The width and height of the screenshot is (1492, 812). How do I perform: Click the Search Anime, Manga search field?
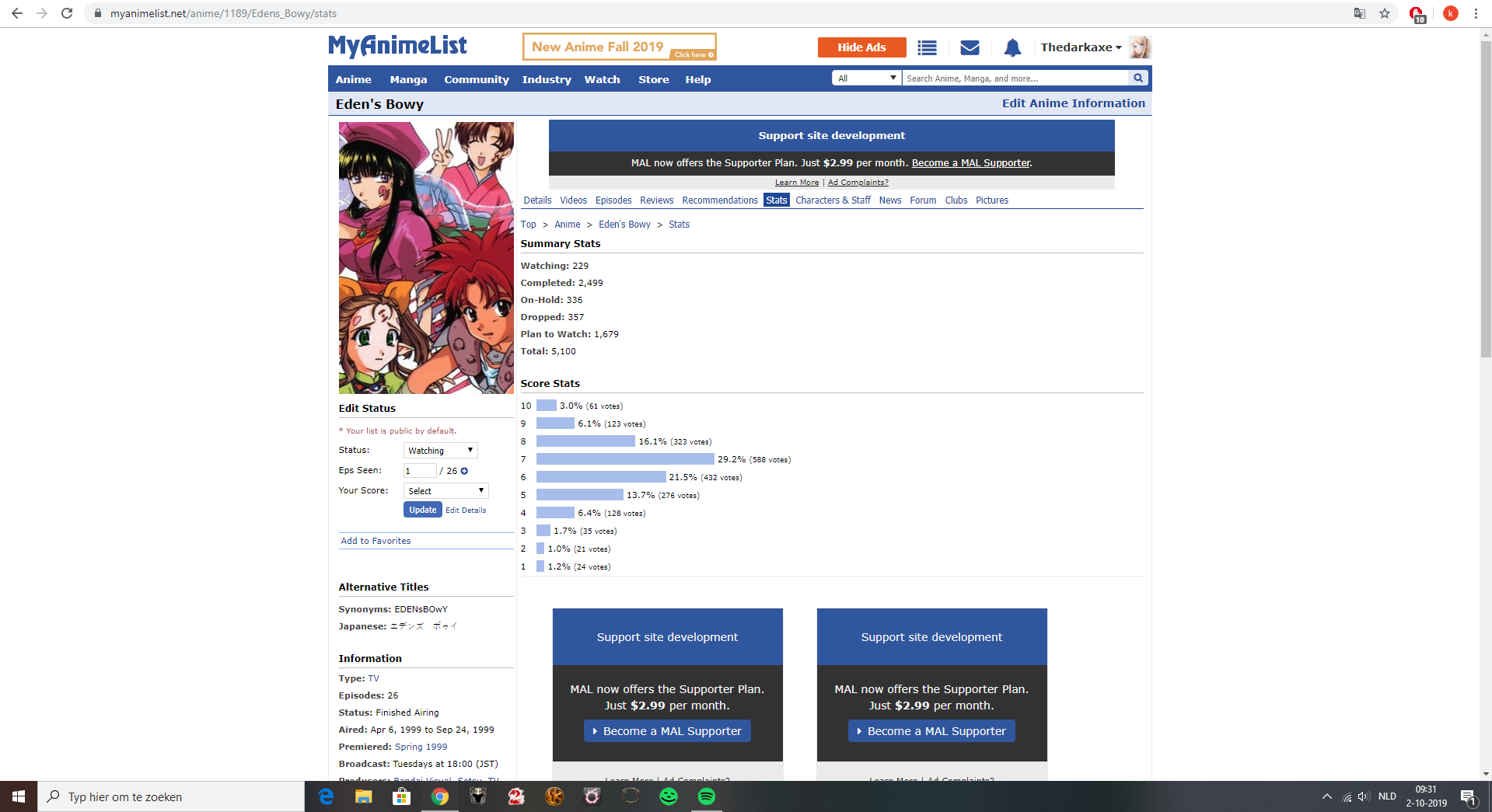(x=1015, y=78)
